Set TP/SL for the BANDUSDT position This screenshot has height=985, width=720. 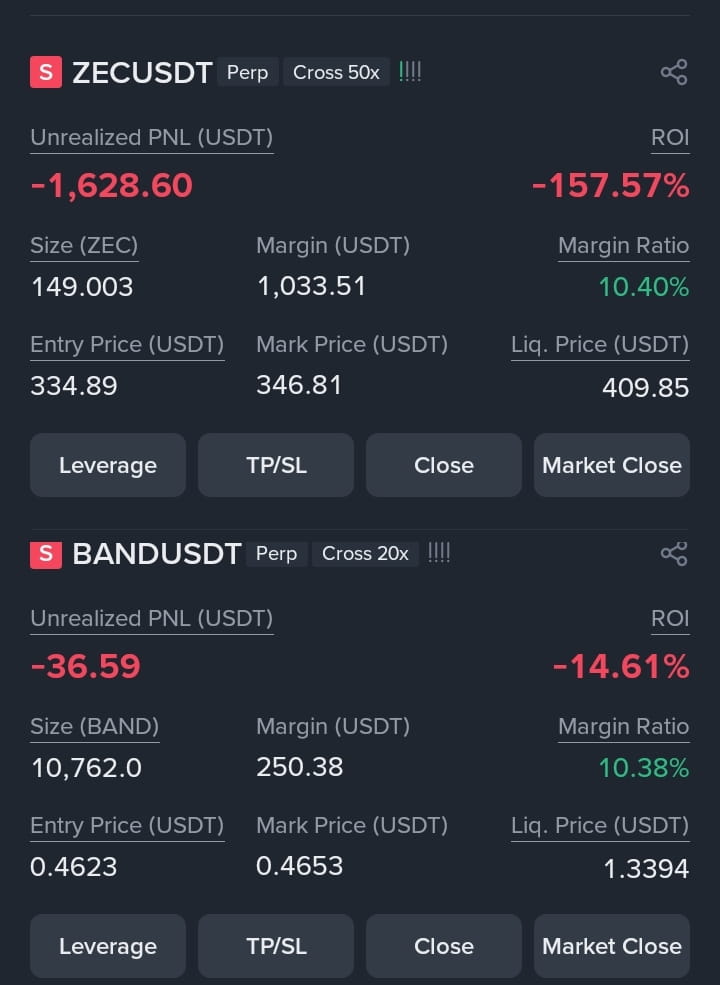click(276, 946)
